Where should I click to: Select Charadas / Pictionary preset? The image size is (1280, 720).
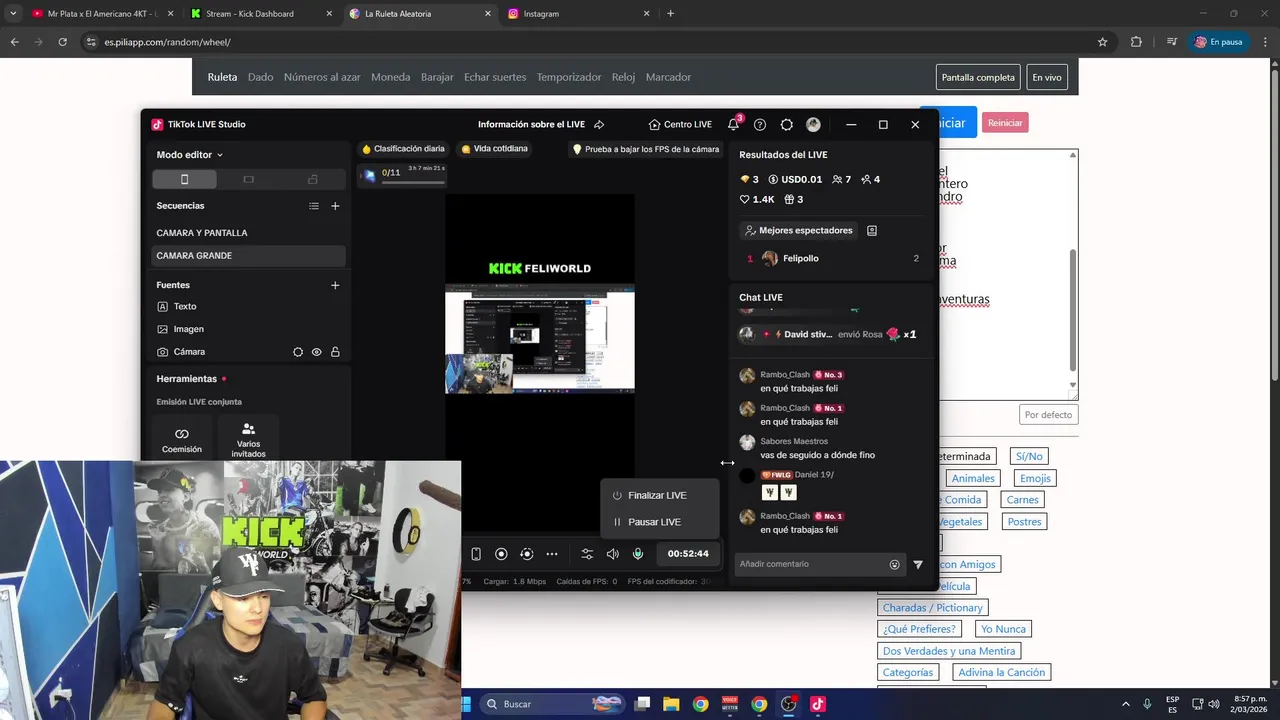click(x=933, y=608)
